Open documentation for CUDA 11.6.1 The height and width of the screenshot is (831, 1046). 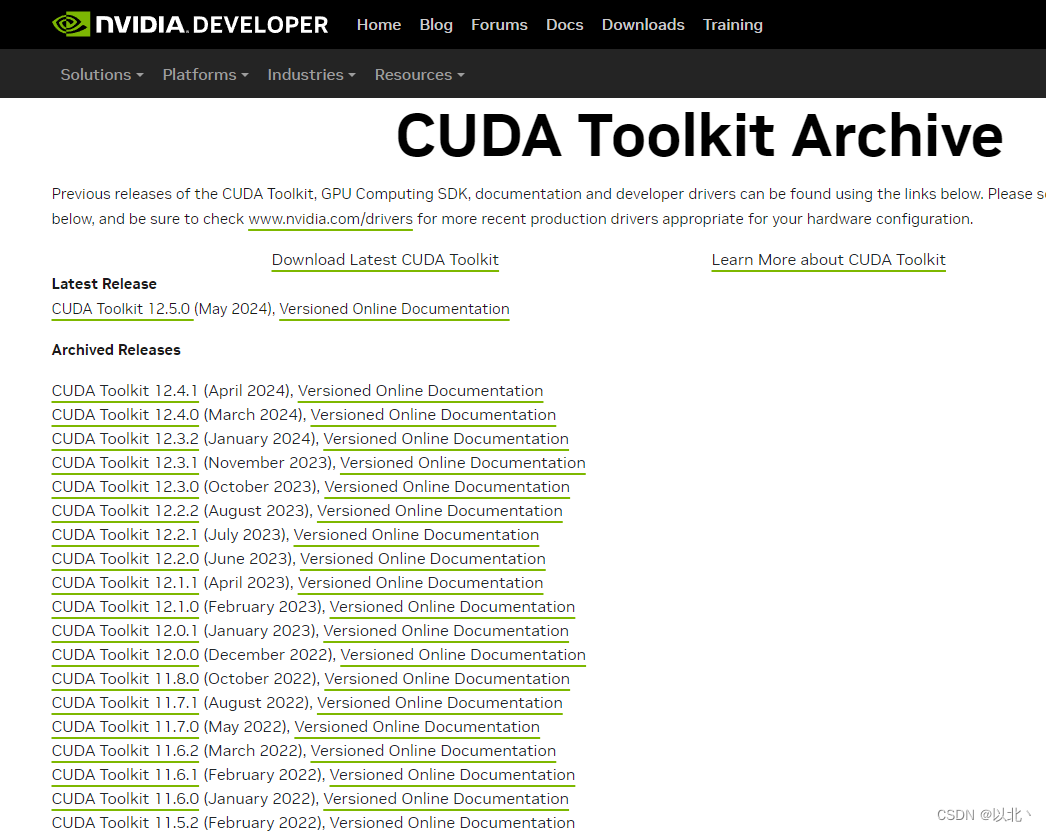(x=452, y=775)
